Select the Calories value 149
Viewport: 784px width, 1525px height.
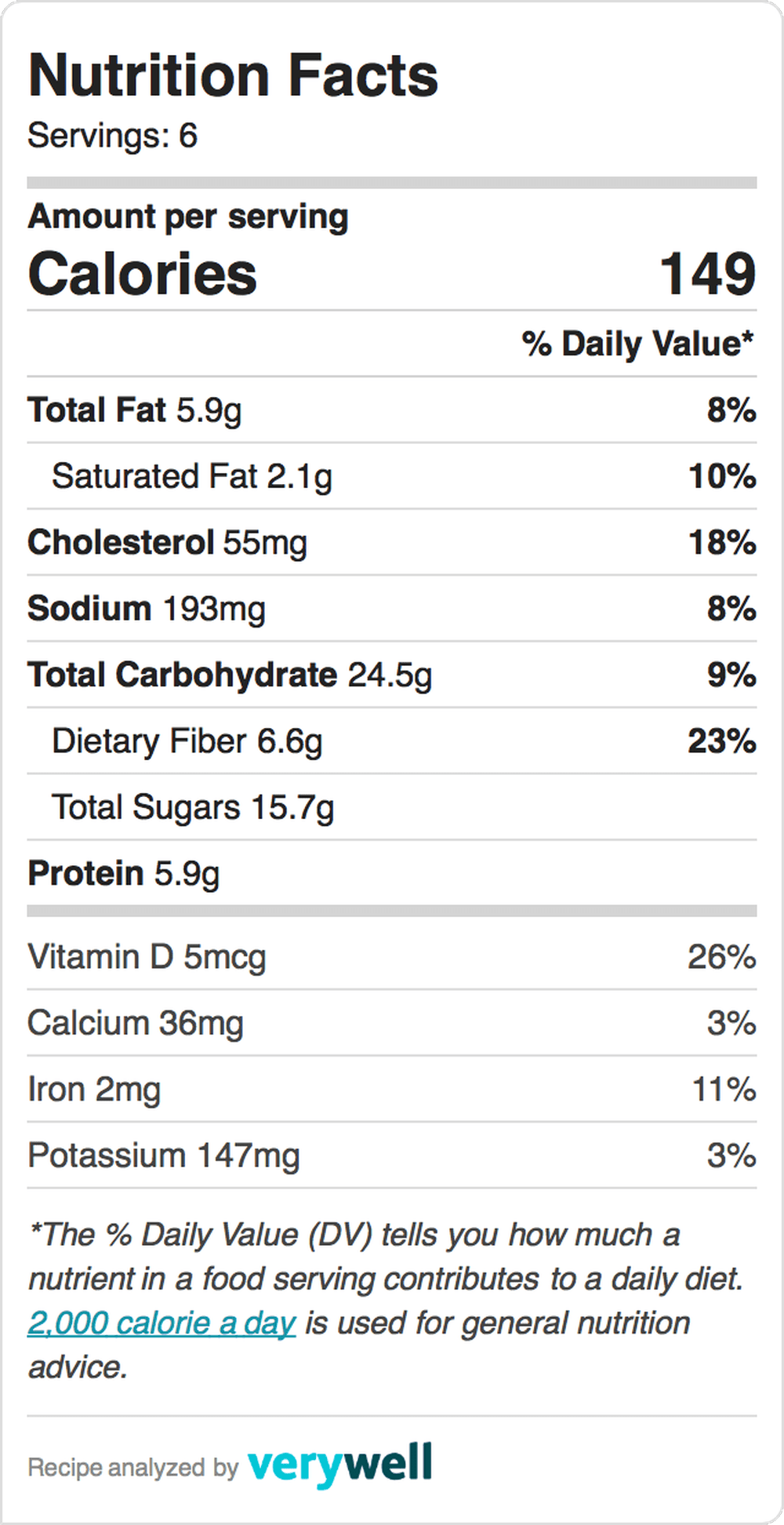(x=707, y=274)
